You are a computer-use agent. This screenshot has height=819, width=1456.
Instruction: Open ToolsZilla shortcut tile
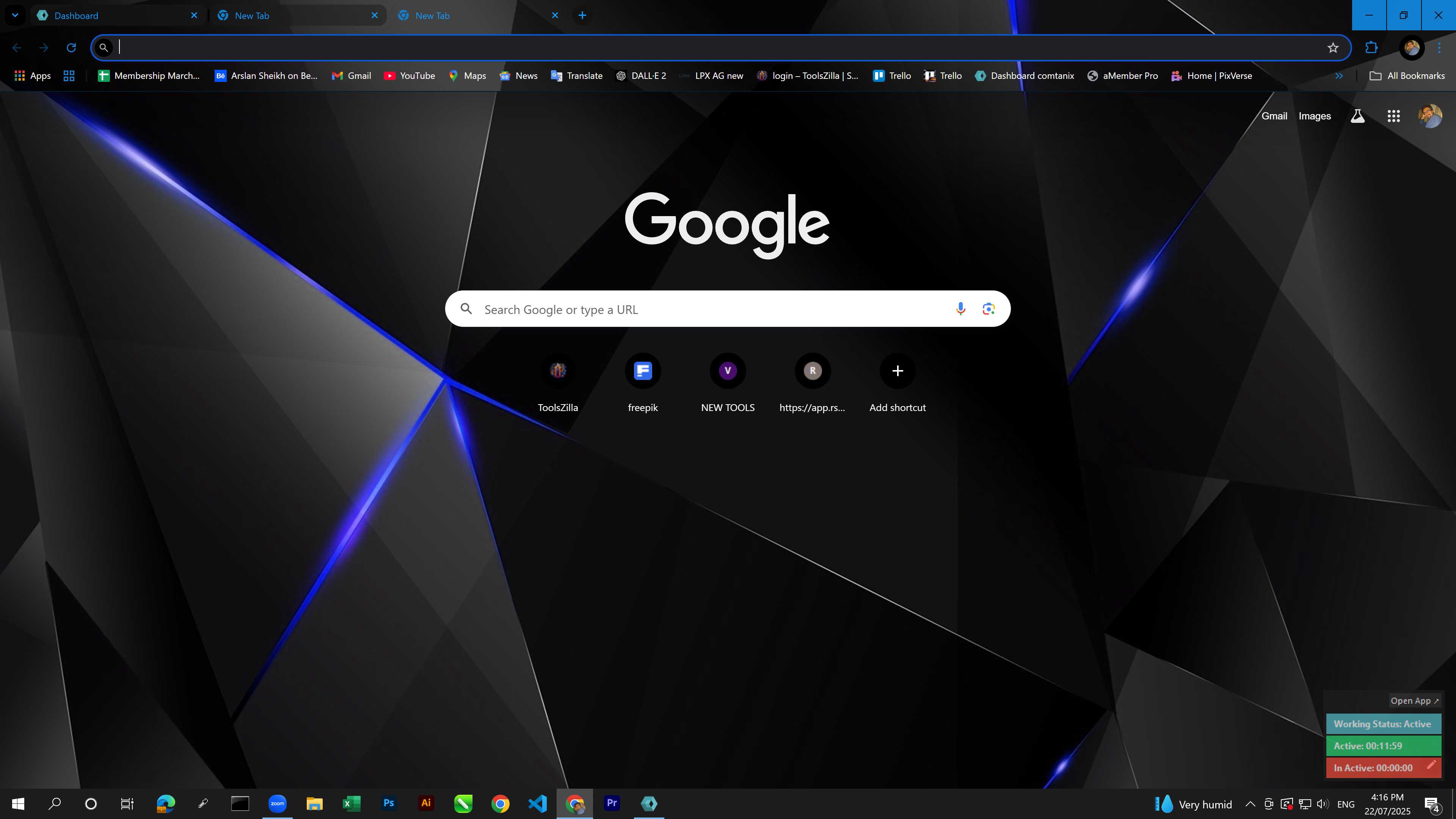point(558,384)
